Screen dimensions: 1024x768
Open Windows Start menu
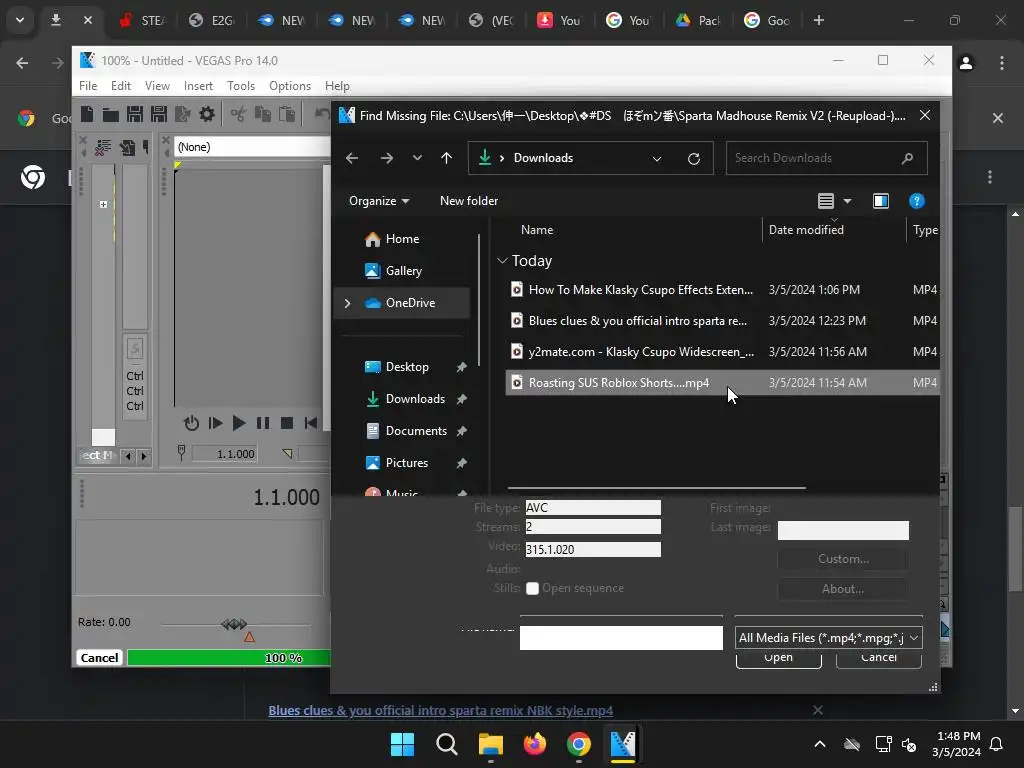pos(402,744)
